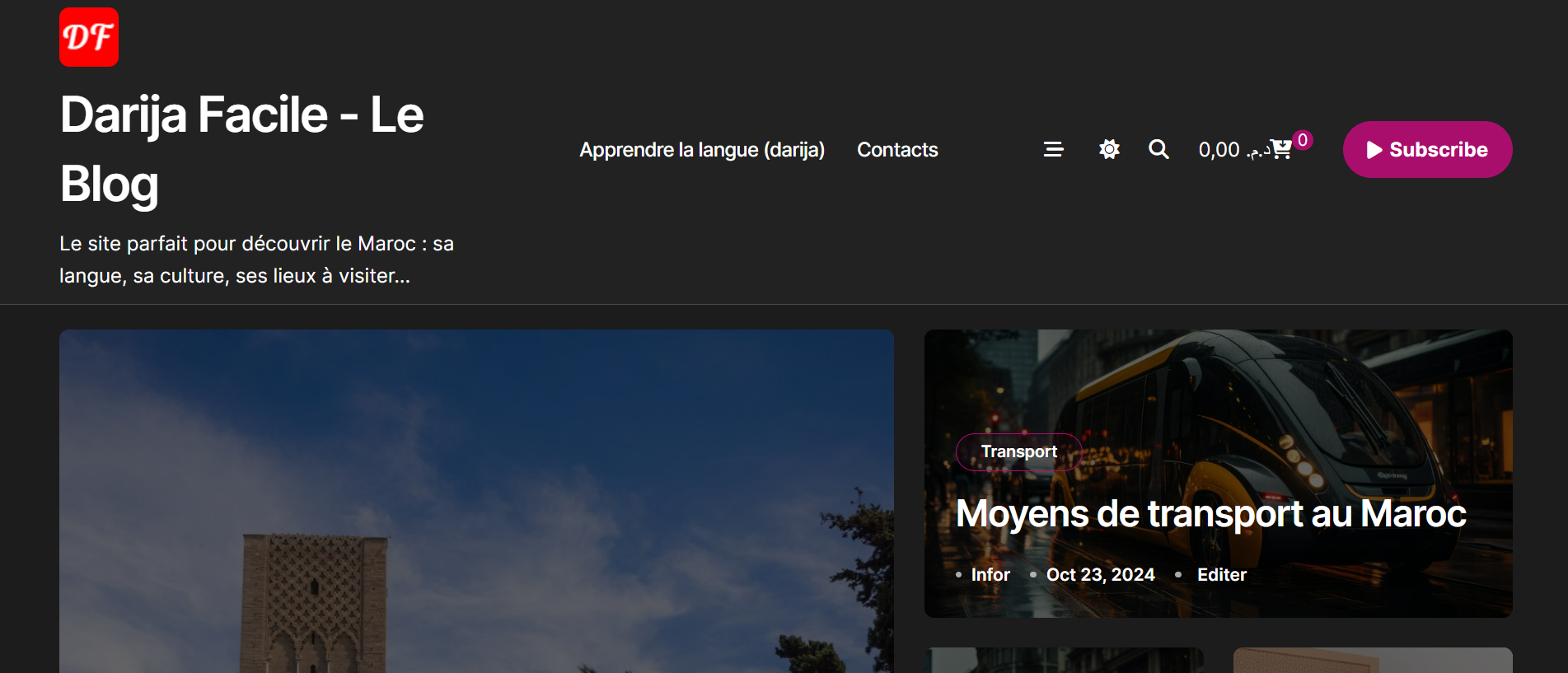Toggle the light/dark mode sun icon
Screen dimensions: 1568x673
pyautogui.click(x=1109, y=149)
